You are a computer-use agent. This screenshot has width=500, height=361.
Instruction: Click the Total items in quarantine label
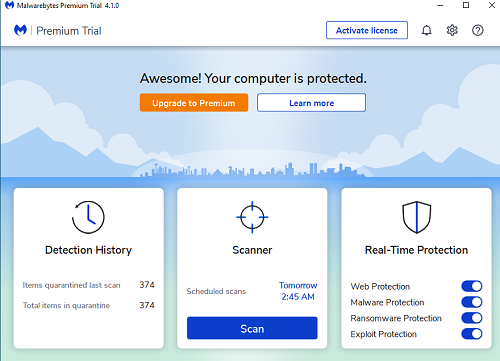pos(66,305)
